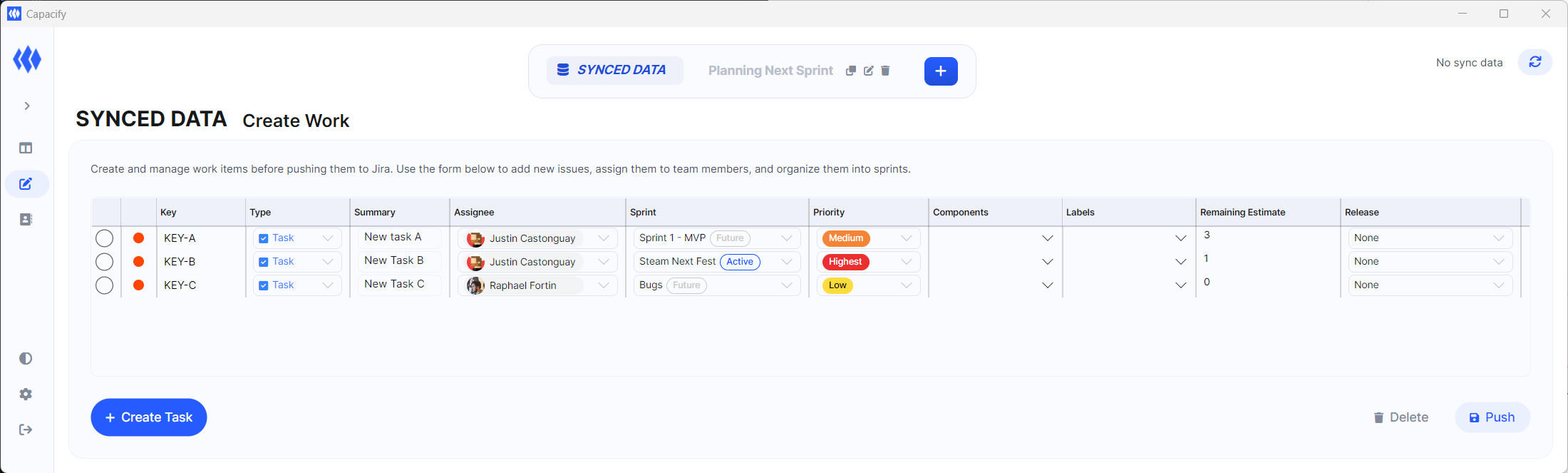Click the red status dot for KEY-B

(139, 262)
